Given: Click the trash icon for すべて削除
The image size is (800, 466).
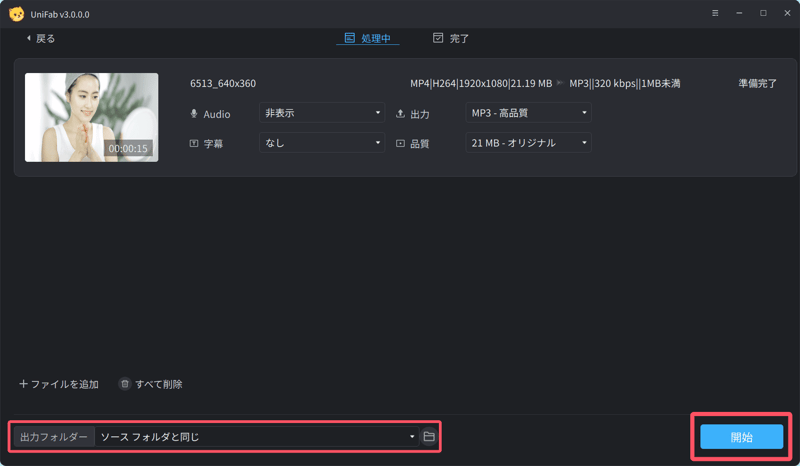Looking at the screenshot, I should coord(125,384).
